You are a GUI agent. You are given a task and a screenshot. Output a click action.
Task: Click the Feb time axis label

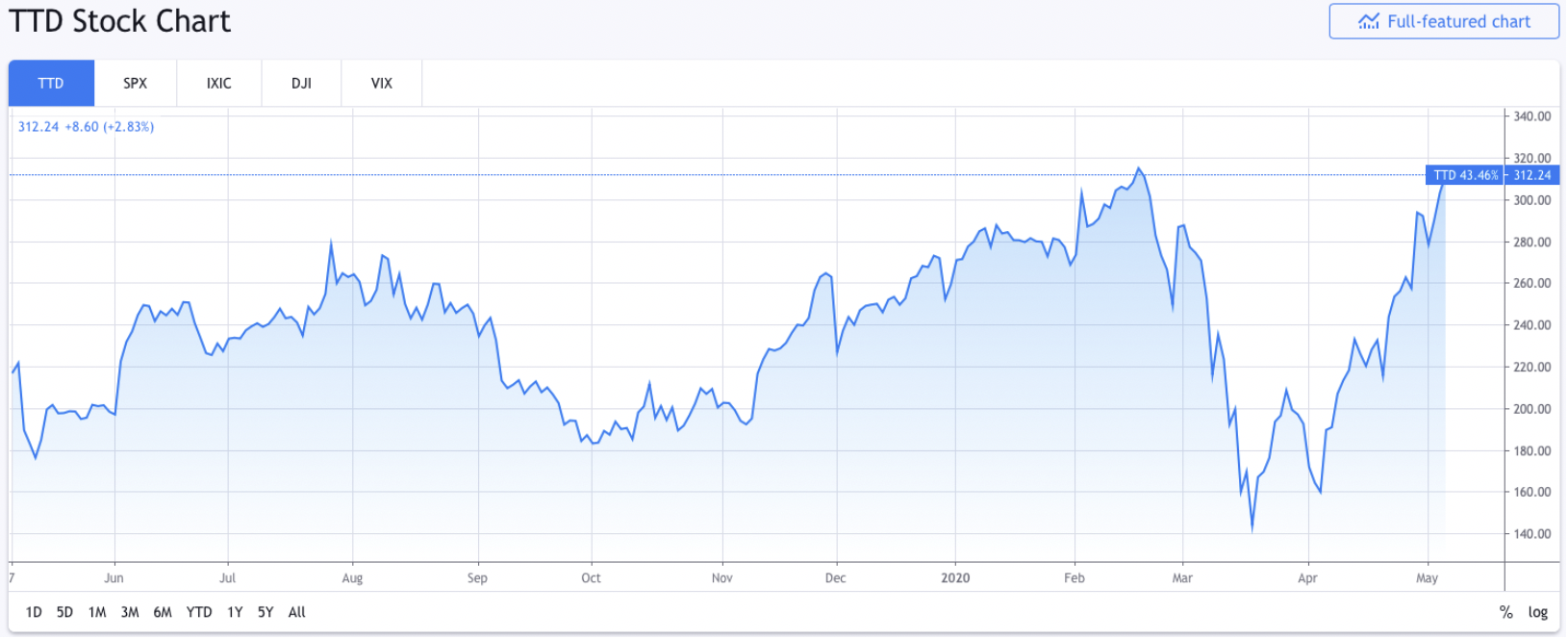coord(1075,578)
